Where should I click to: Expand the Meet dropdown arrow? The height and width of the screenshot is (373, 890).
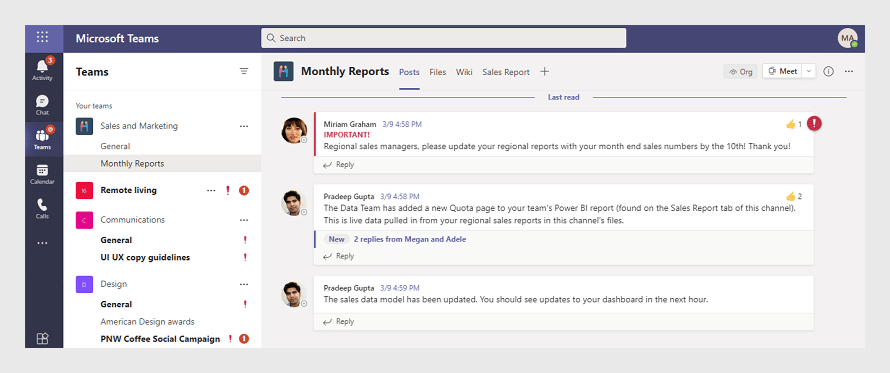pos(809,72)
